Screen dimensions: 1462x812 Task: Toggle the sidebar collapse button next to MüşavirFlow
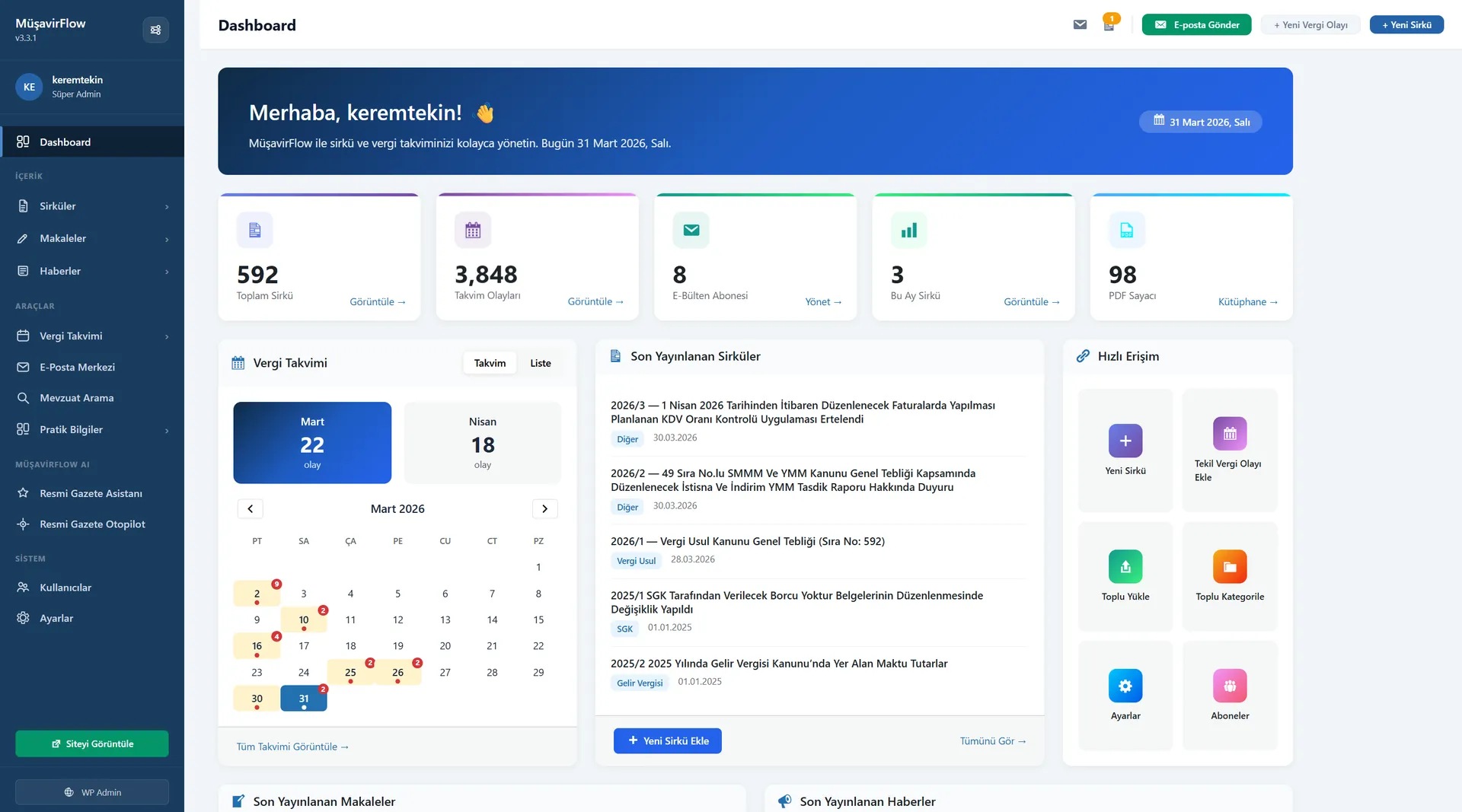pyautogui.click(x=155, y=30)
